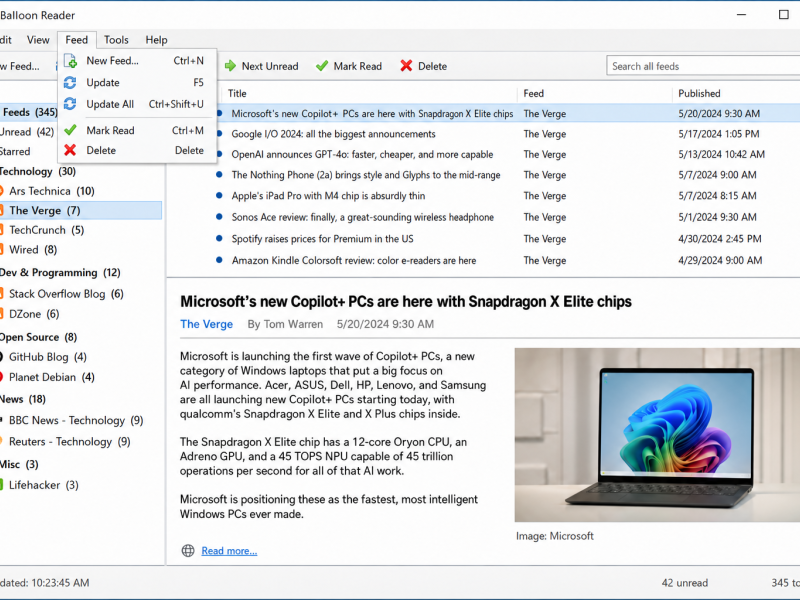
Task: Click the Update refresh icon in Feed menu
Action: point(70,83)
